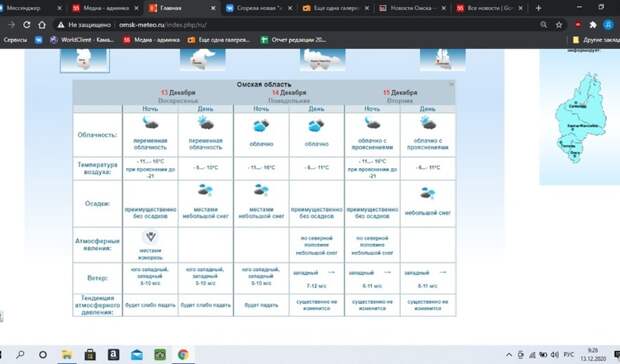This screenshot has height=364, width=620.
Task: Open the 'Не защищено' site security warning
Action: coord(84,25)
